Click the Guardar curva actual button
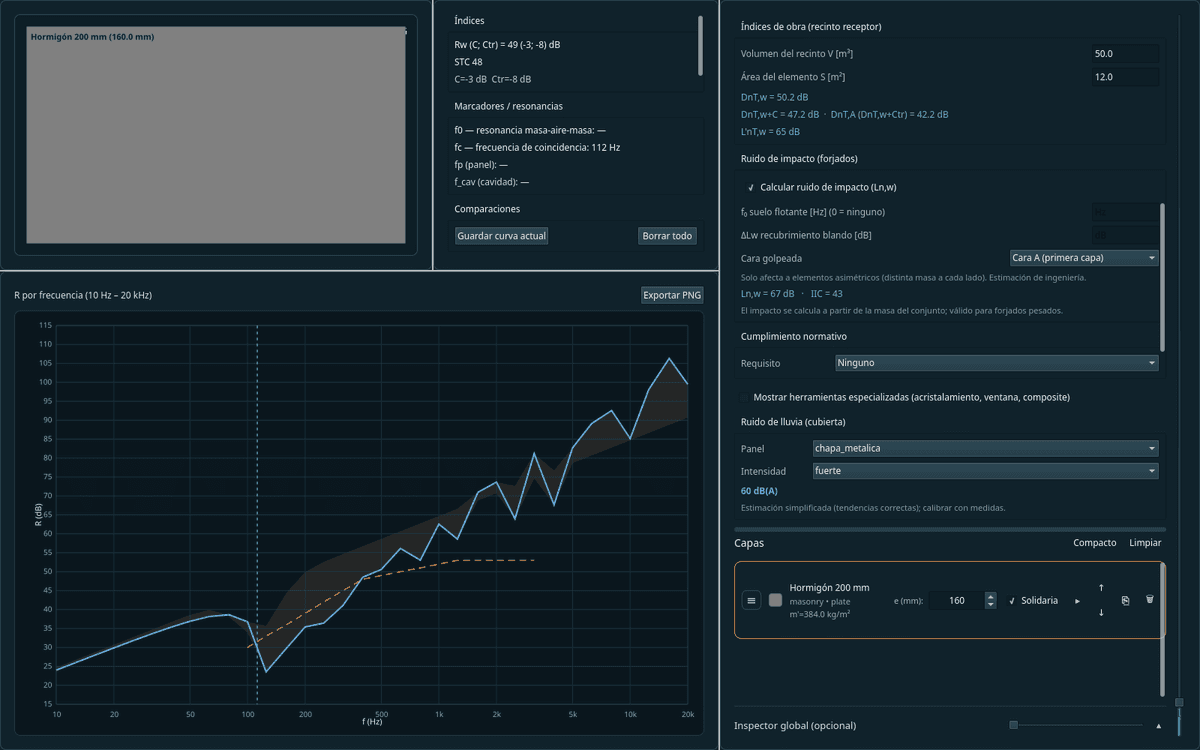This screenshot has width=1200, height=750. coord(501,236)
